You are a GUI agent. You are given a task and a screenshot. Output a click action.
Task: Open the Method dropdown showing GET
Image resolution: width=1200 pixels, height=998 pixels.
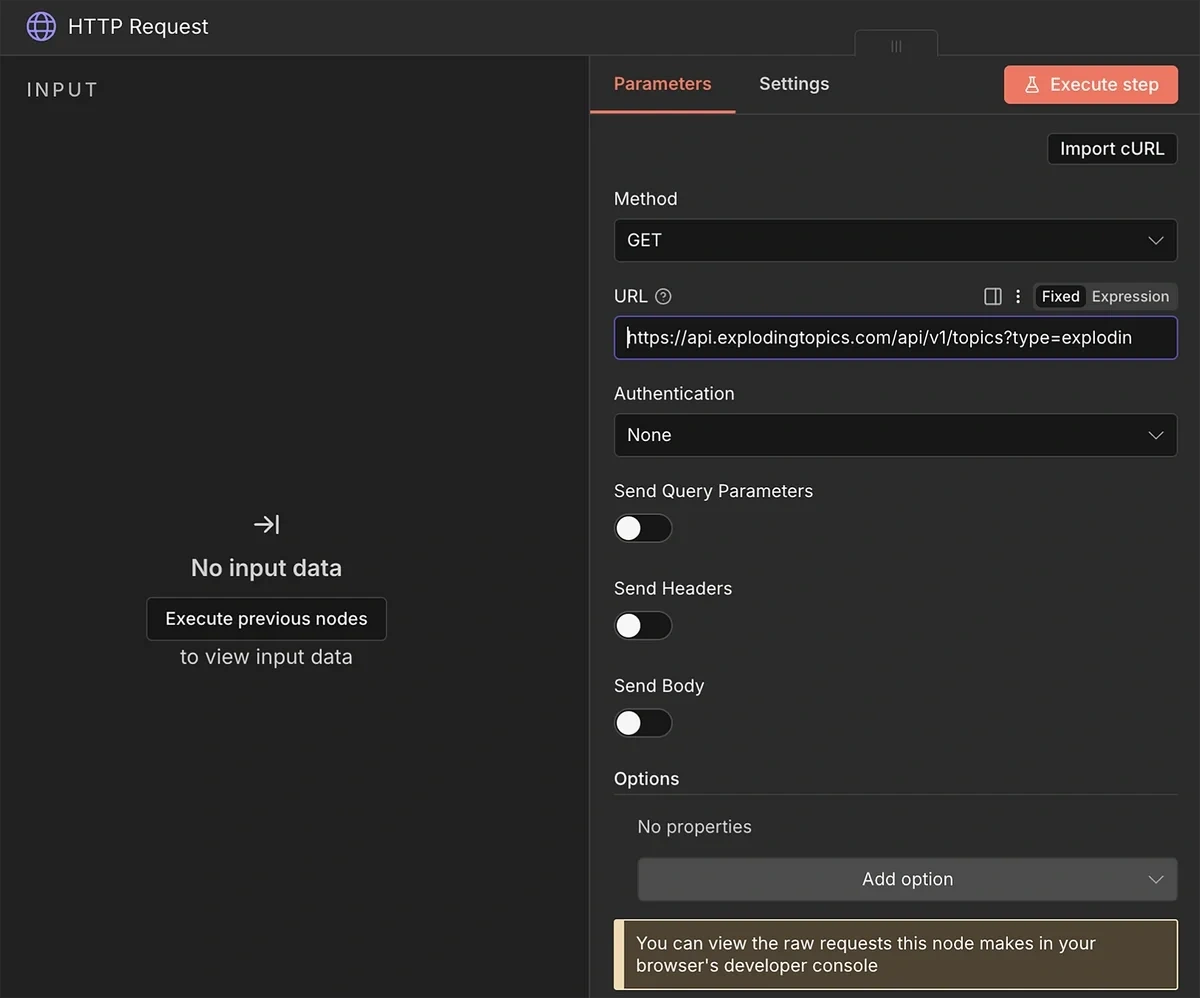895,240
